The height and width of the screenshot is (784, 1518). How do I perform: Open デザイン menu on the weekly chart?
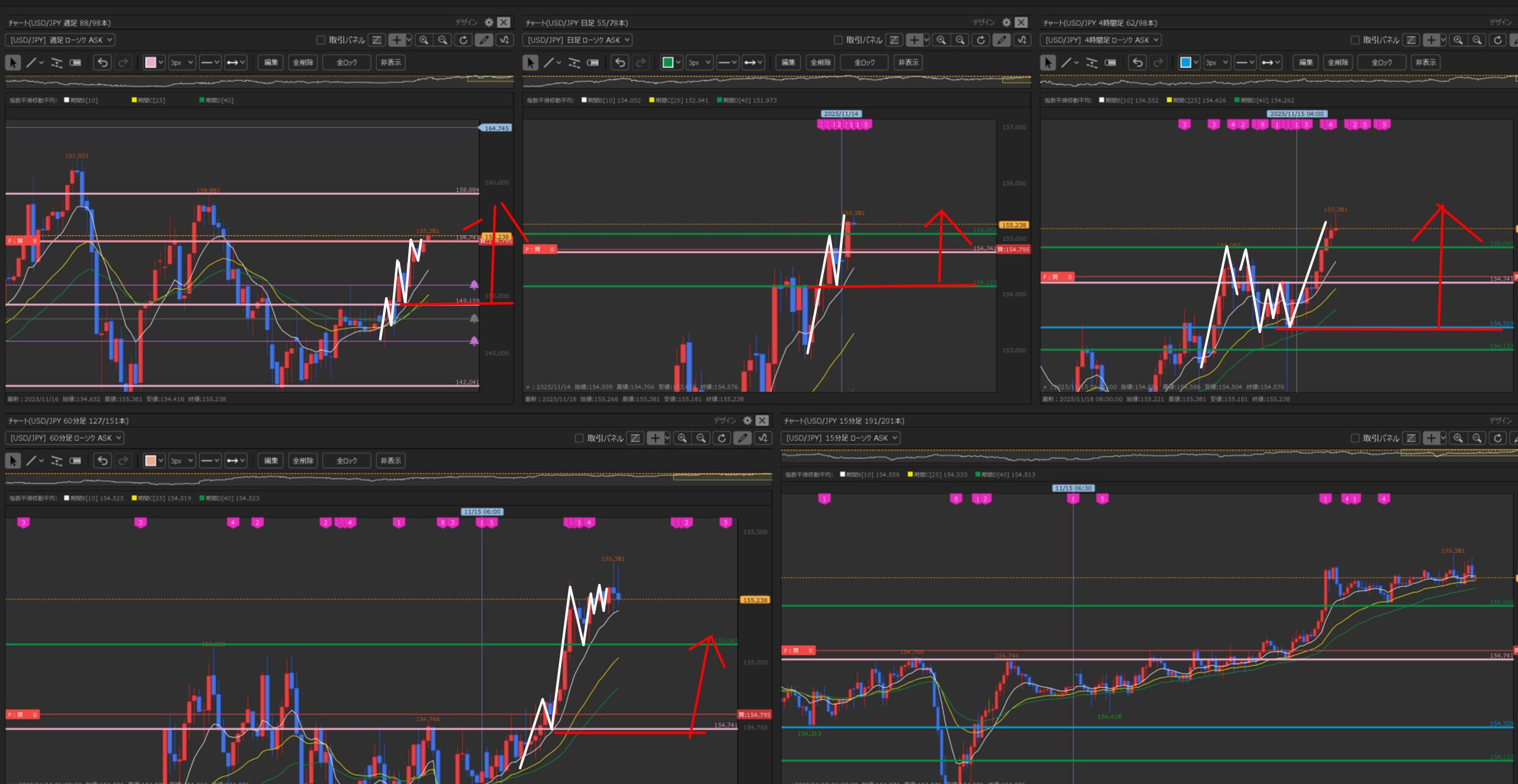click(x=466, y=23)
